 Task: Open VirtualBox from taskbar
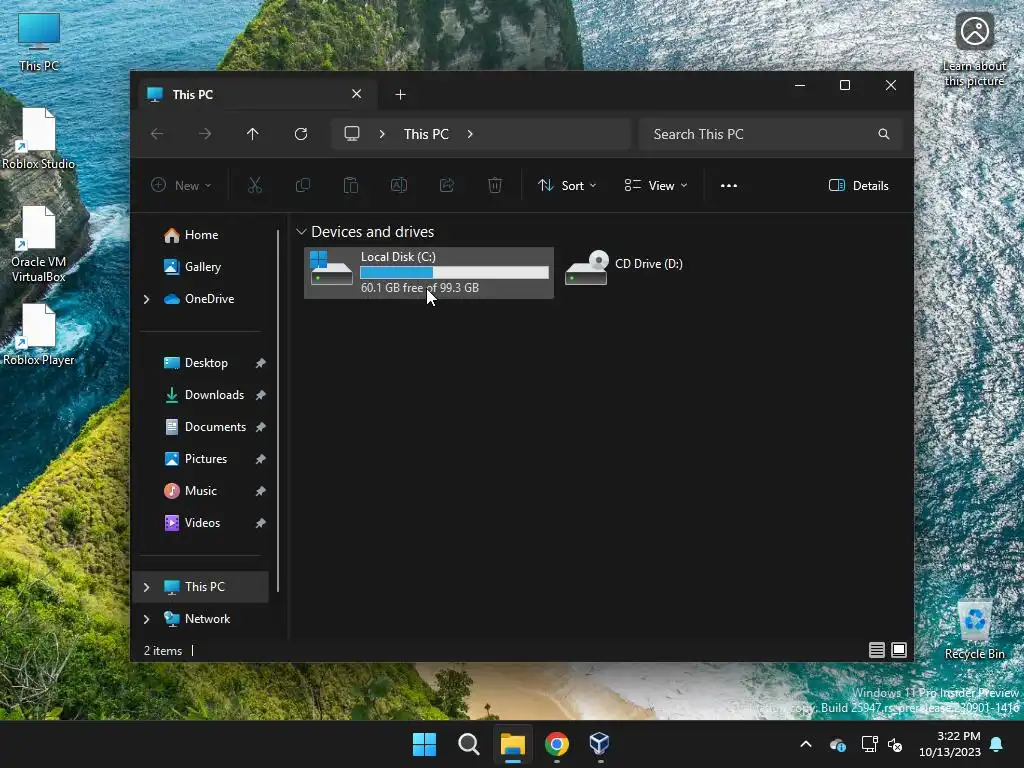(599, 744)
